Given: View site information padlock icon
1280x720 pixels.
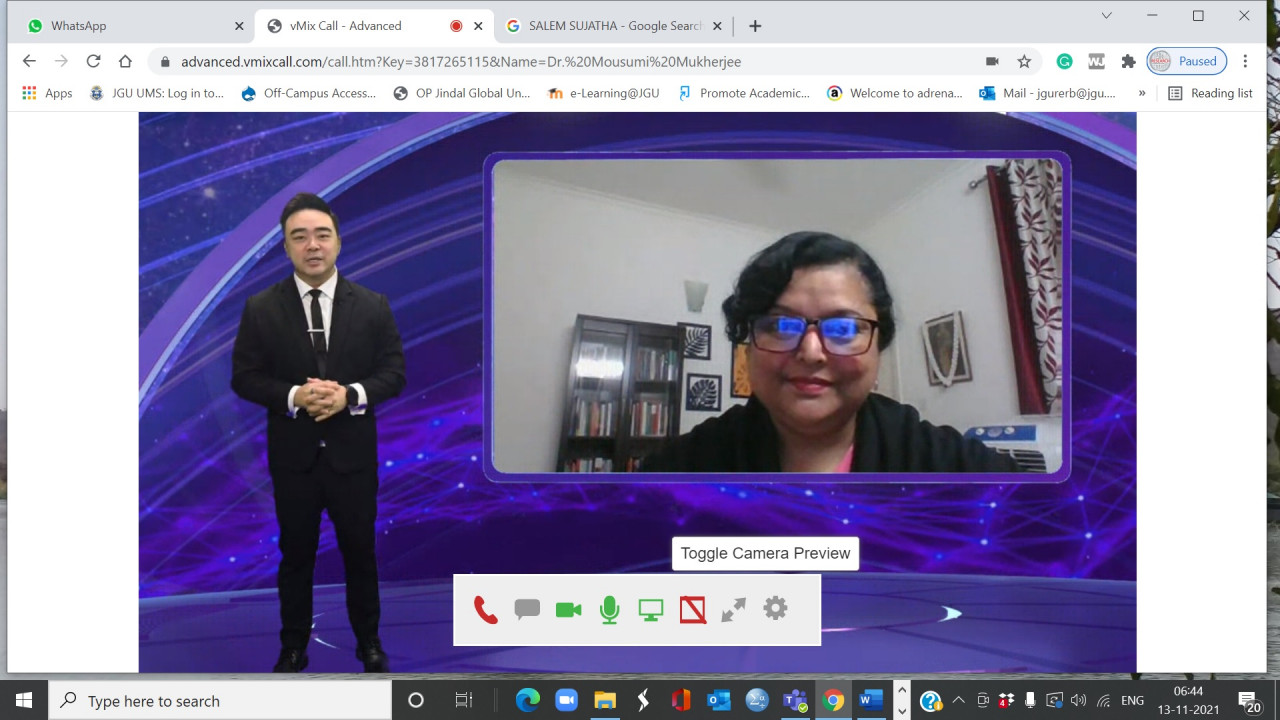Looking at the screenshot, I should [x=165, y=61].
